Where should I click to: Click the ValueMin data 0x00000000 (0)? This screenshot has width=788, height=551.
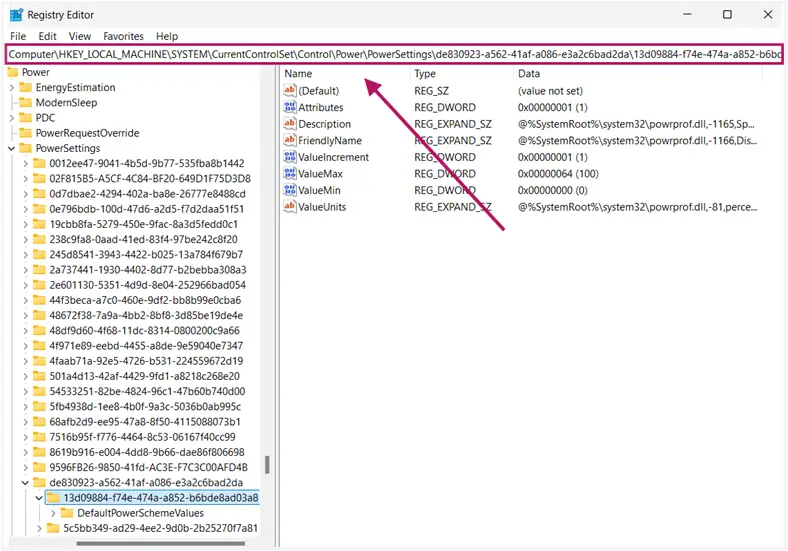click(552, 190)
